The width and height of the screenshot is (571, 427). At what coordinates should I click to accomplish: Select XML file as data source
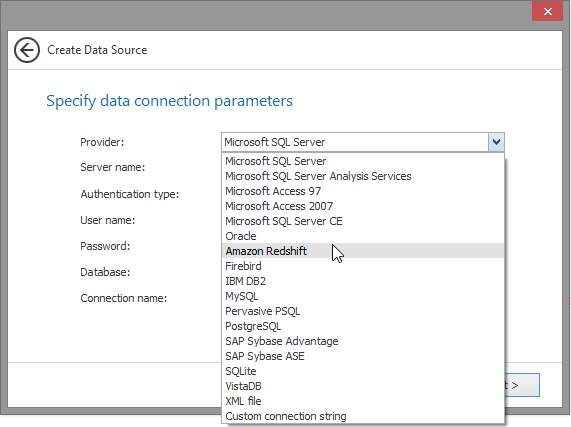pos(363,401)
